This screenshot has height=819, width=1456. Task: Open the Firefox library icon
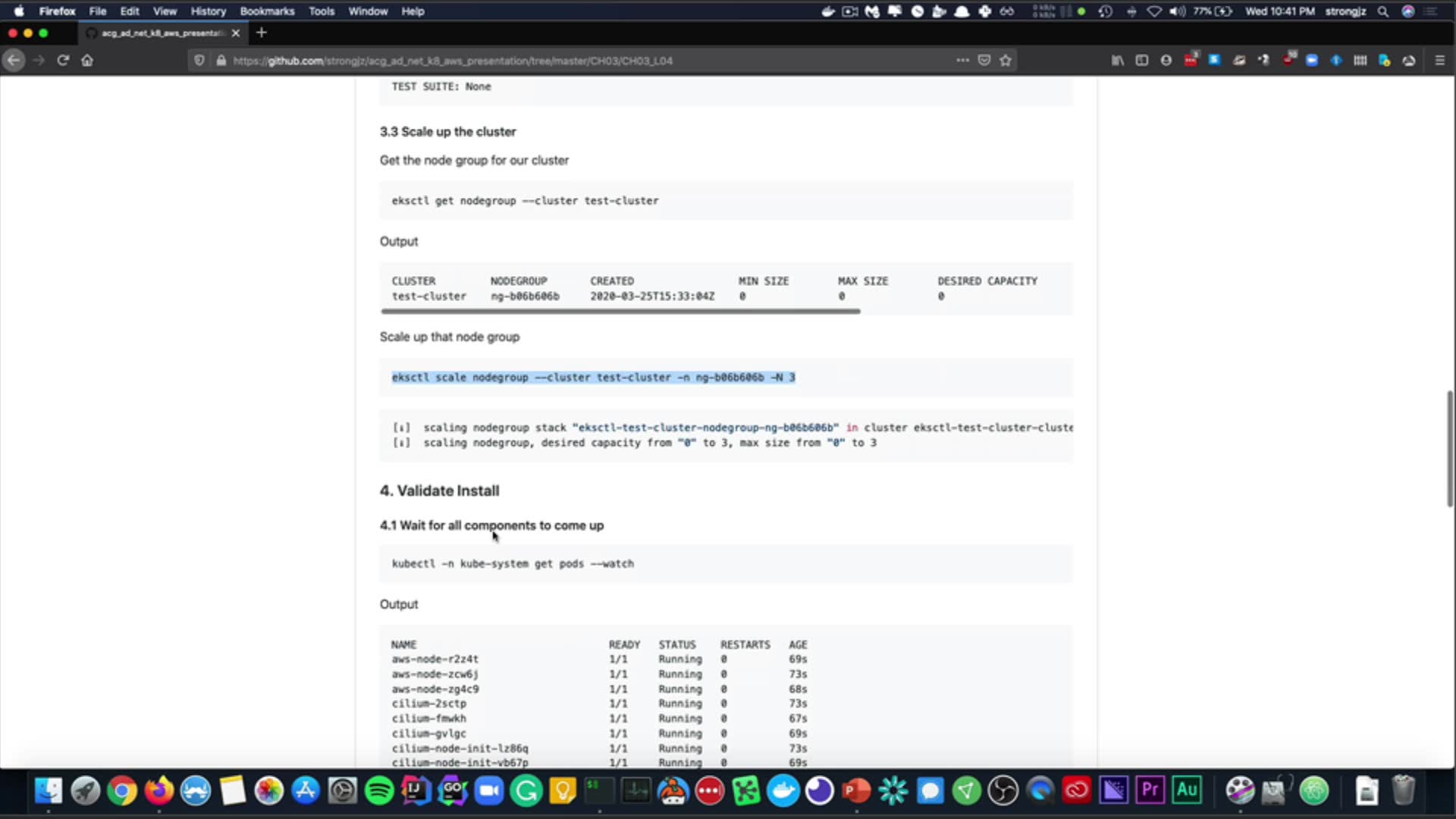[1118, 61]
